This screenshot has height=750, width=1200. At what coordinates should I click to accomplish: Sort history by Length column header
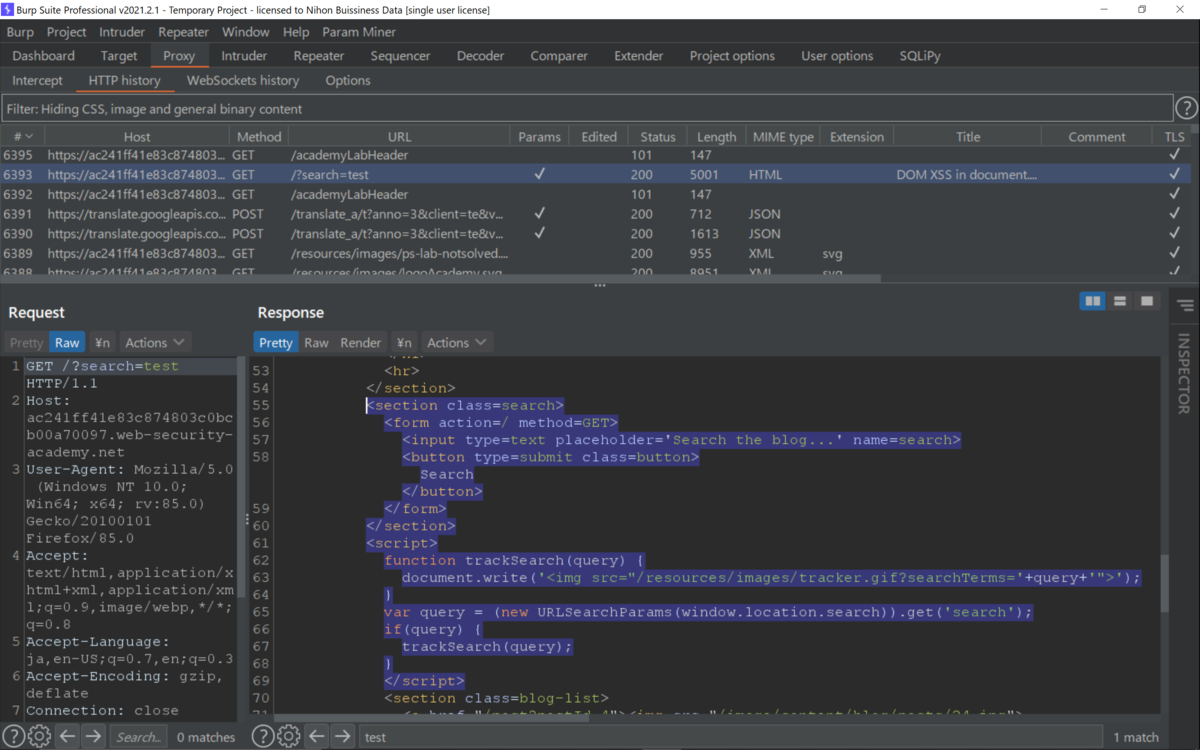pos(716,136)
